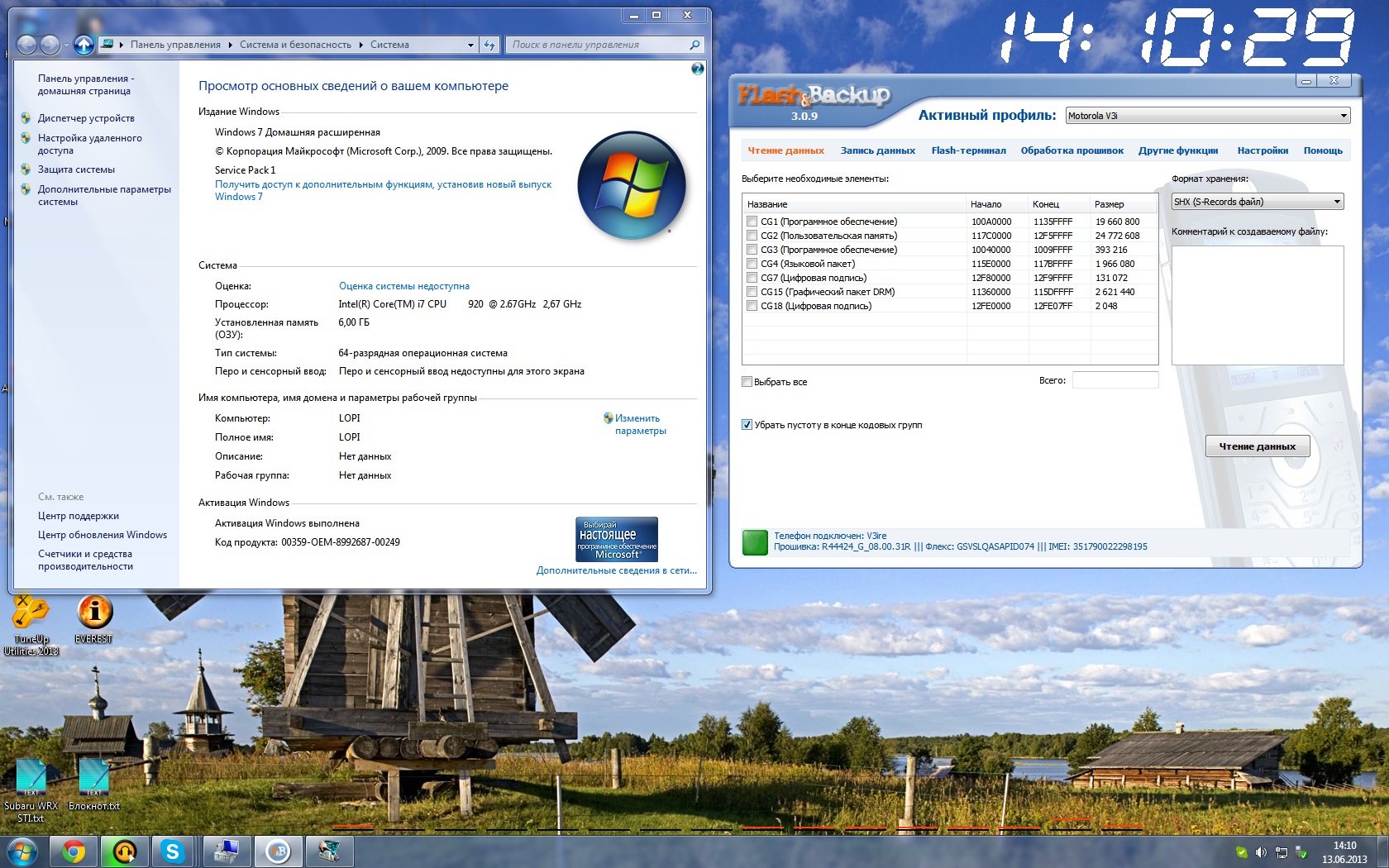Click the Комментарий к создаваемому файлу text area

[1258, 305]
